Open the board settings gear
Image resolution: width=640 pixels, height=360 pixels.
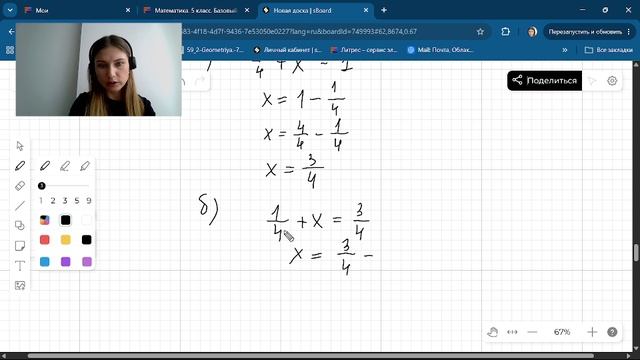[x=612, y=81]
